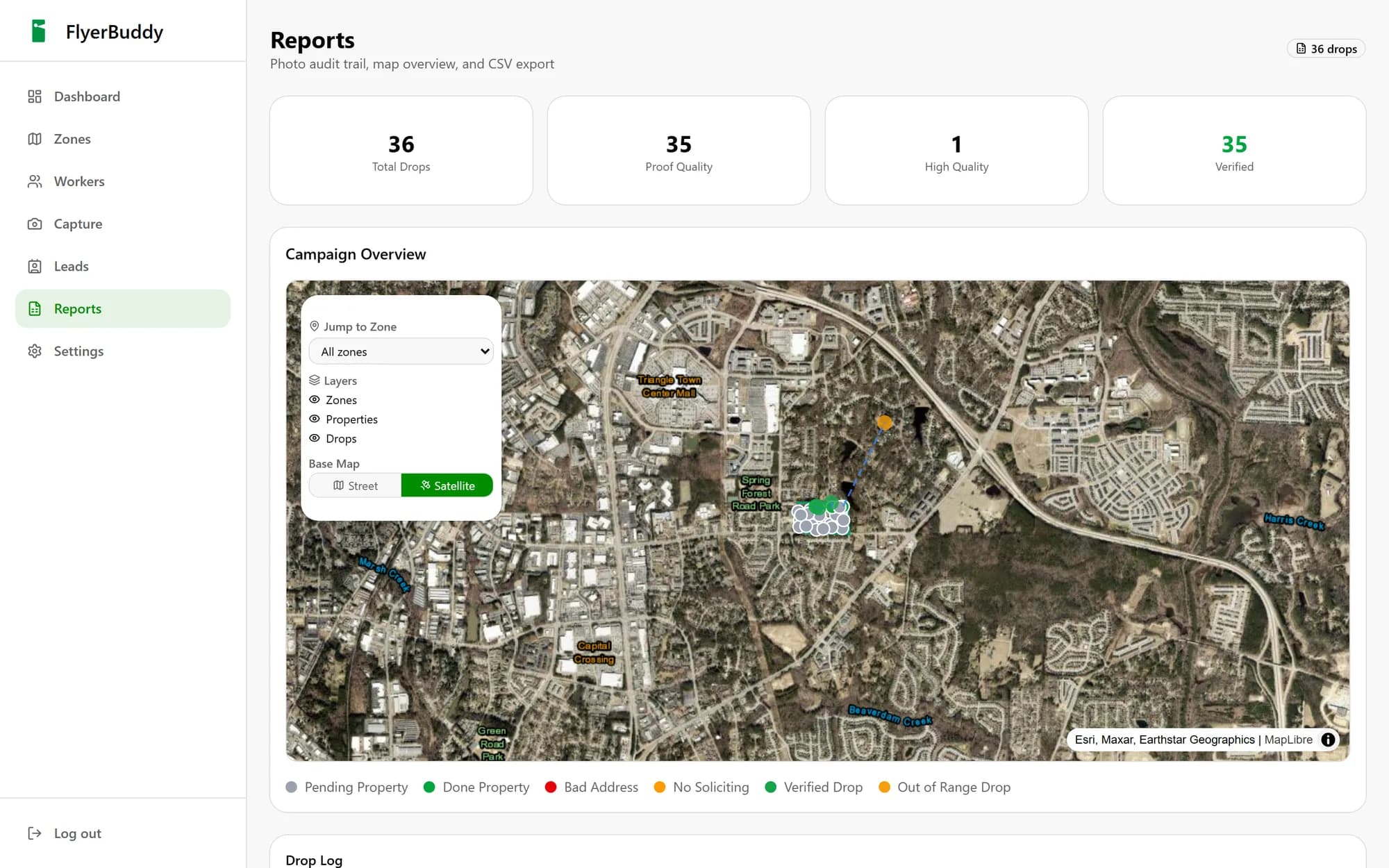Viewport: 1389px width, 868px height.
Task: Click the Reports document icon
Action: coord(35,308)
